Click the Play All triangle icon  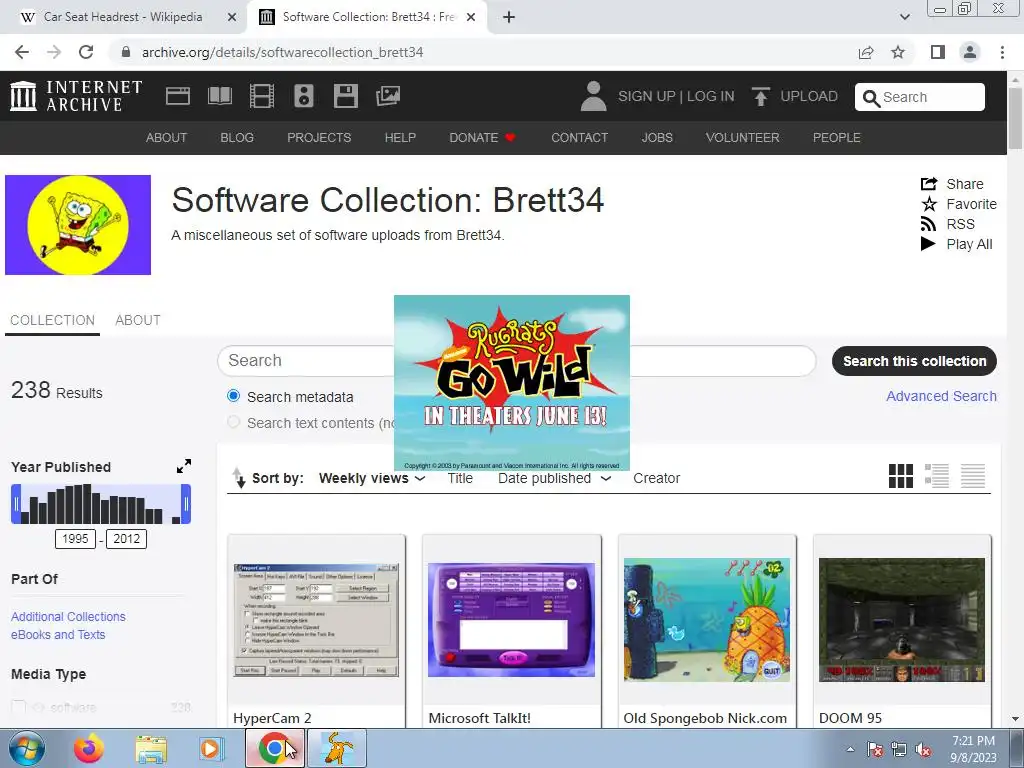pyautogui.click(x=928, y=244)
